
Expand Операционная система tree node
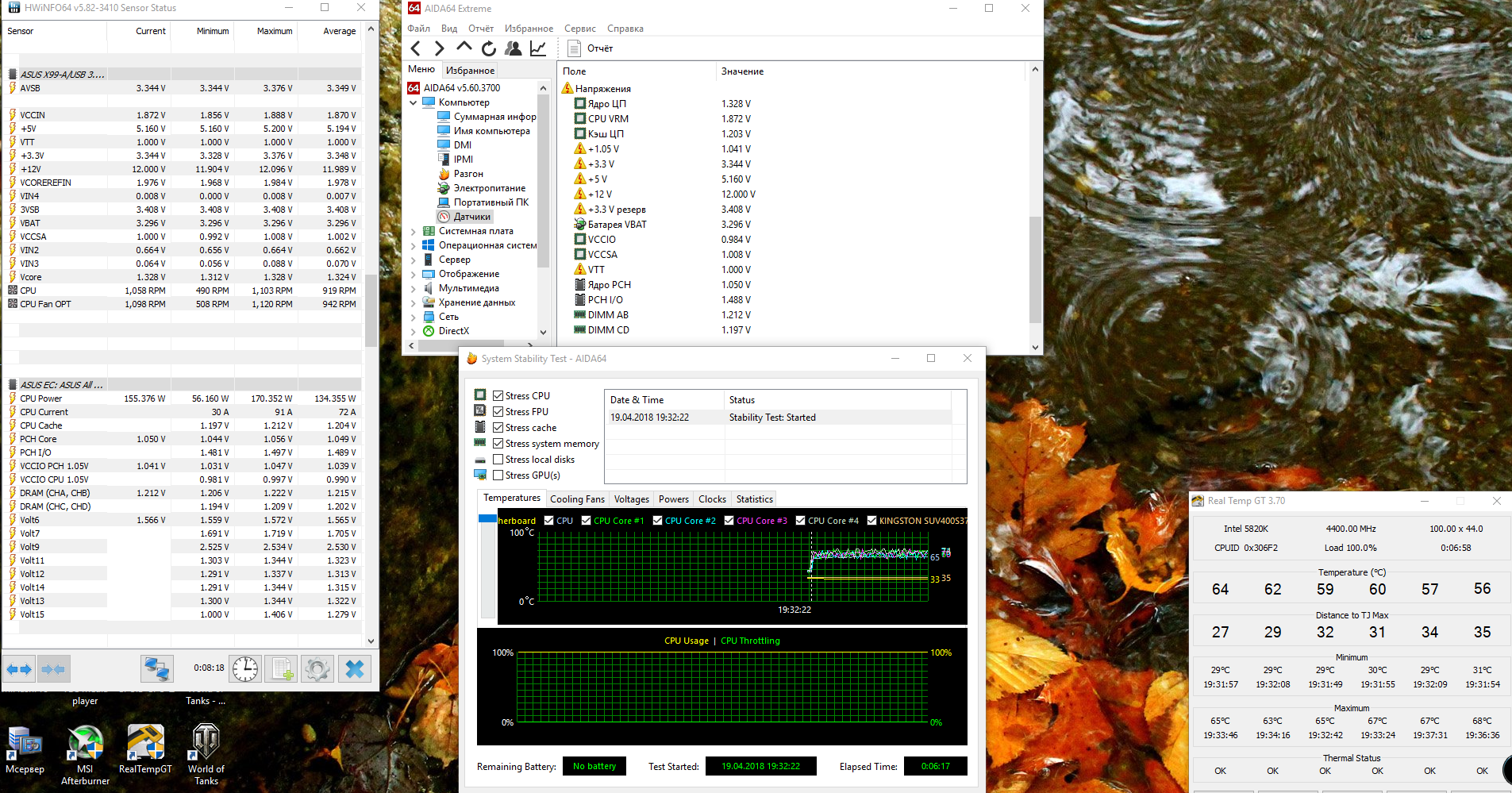coord(413,245)
